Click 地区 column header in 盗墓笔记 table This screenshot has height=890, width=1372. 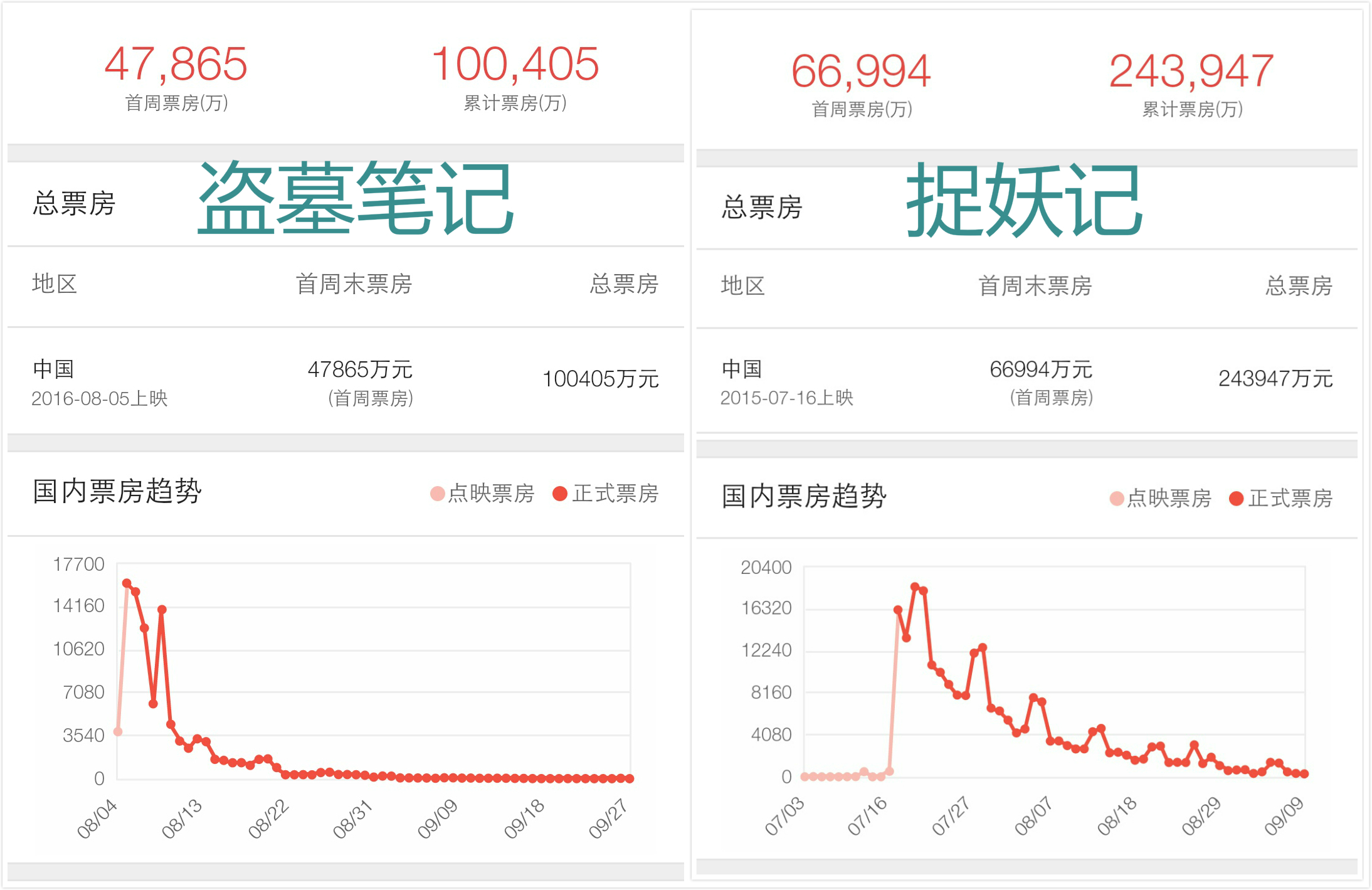(55, 283)
